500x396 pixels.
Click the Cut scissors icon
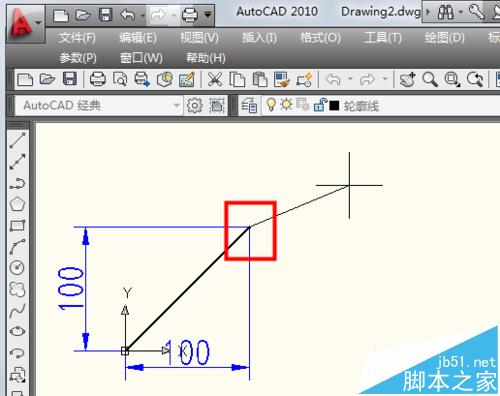click(x=215, y=80)
